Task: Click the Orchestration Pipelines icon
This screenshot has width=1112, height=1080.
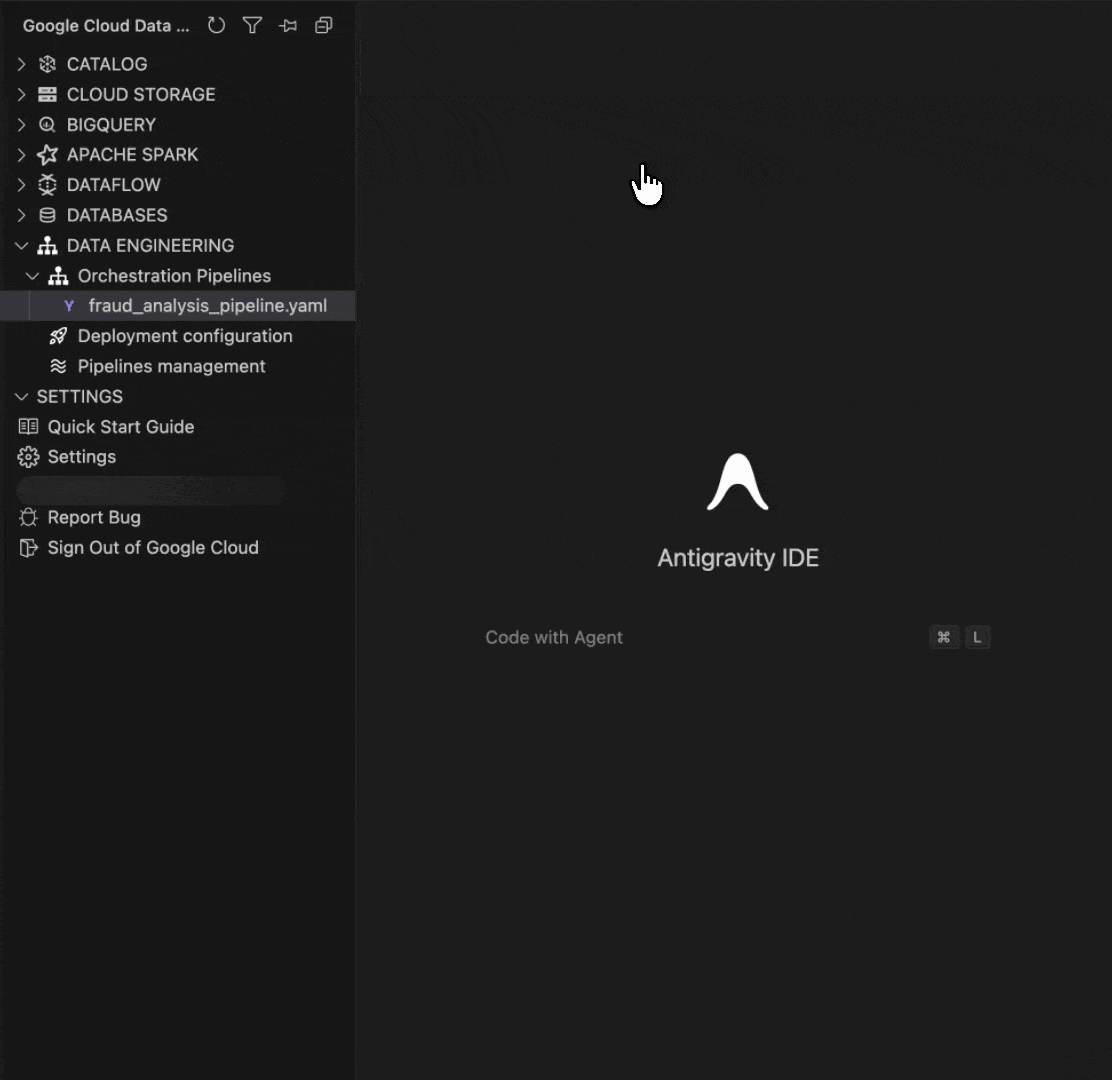Action: pos(58,276)
